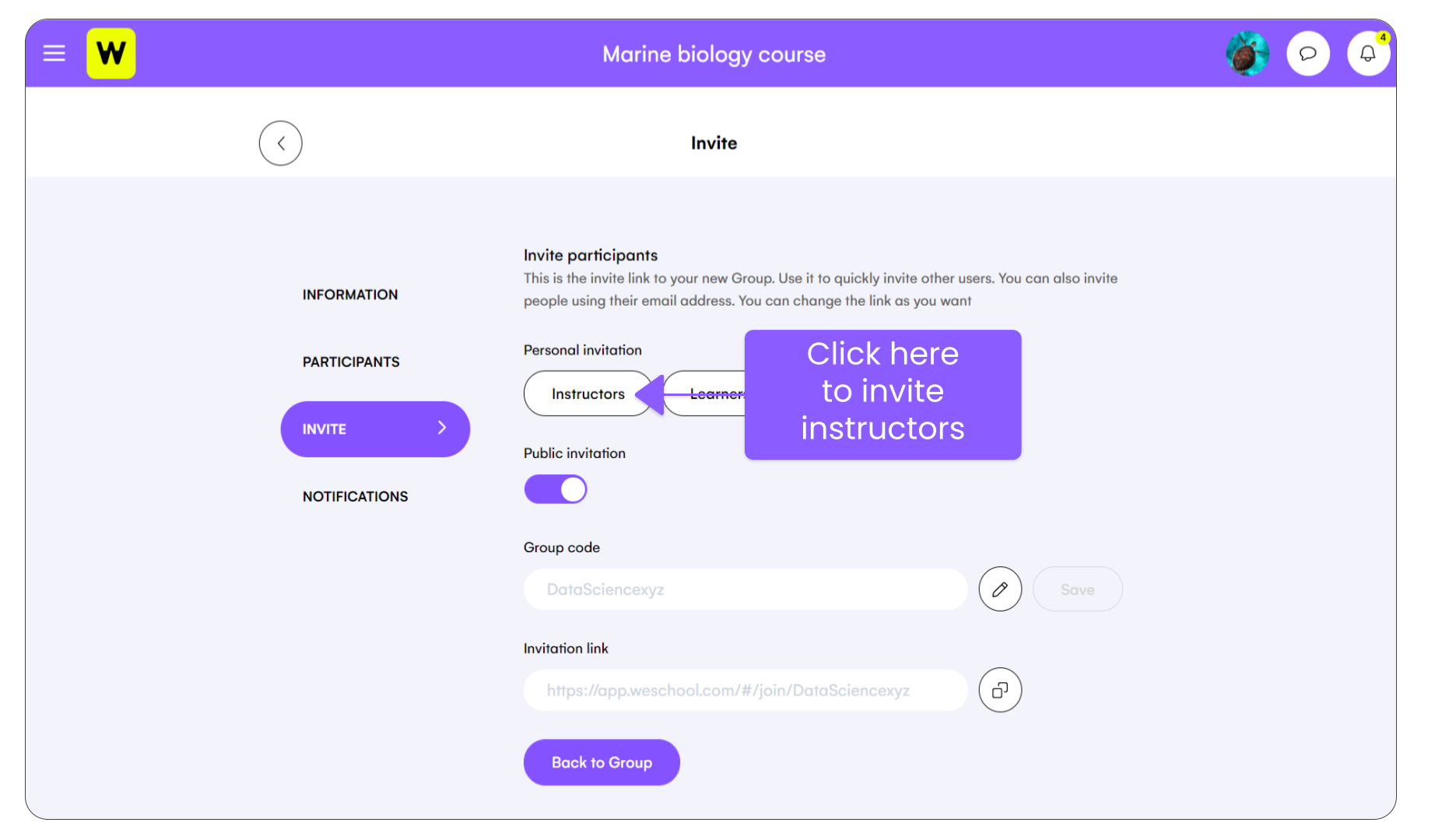Open the hamburger menu

[x=54, y=54]
